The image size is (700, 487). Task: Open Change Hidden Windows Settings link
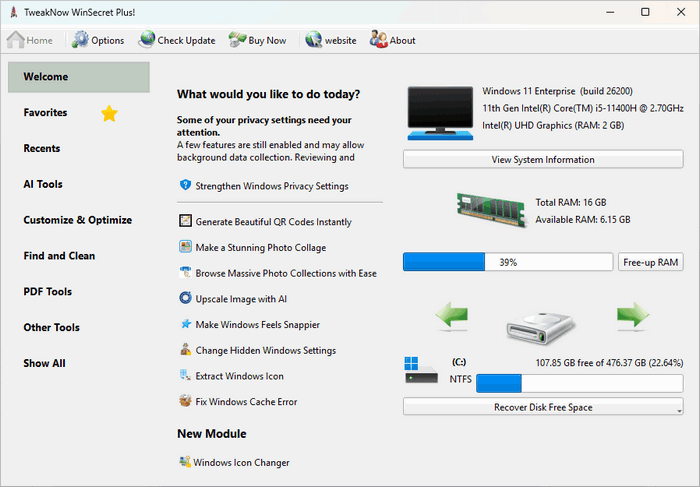[x=266, y=350]
